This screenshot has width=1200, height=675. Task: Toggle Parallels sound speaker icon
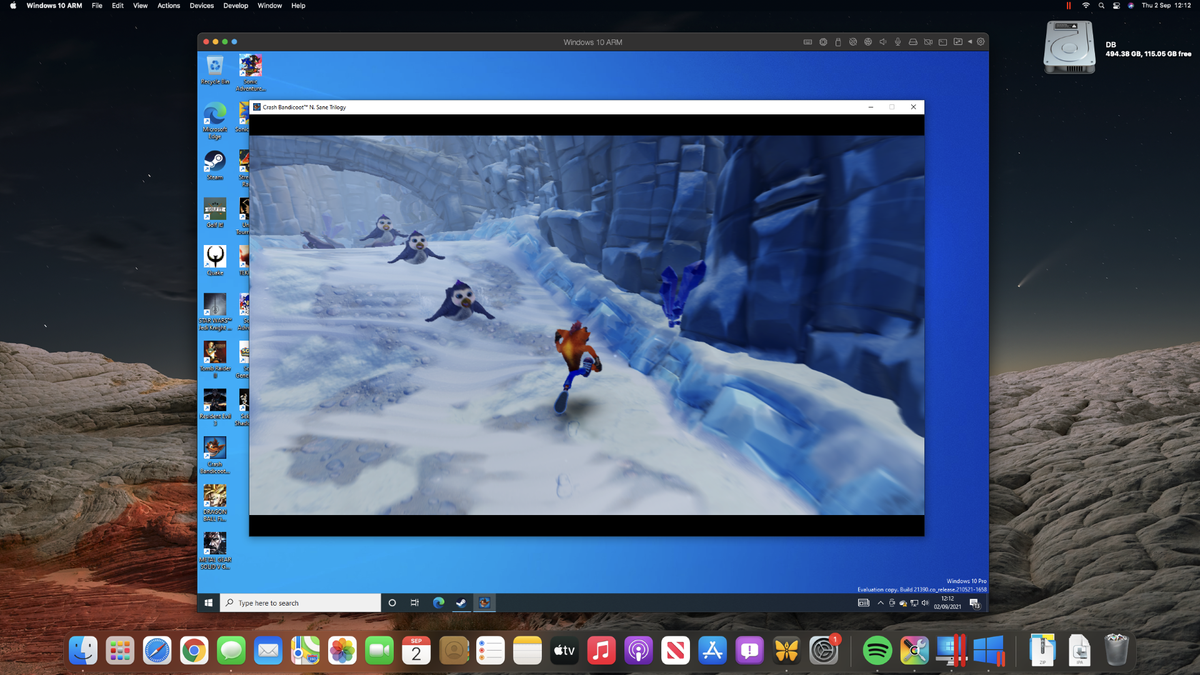click(883, 42)
